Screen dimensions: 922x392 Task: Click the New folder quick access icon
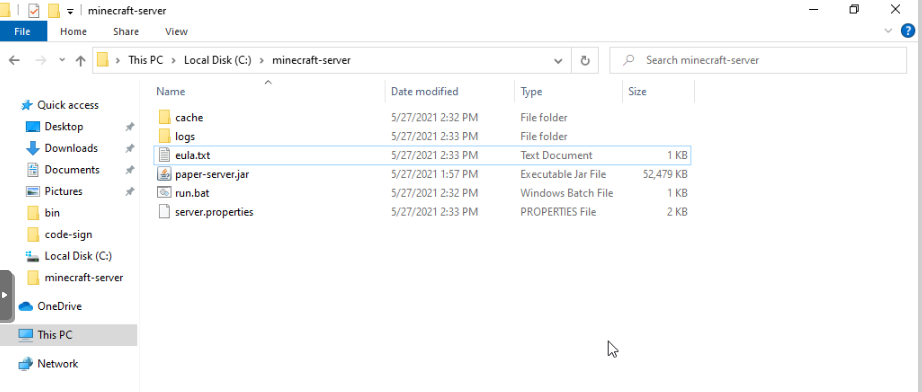pos(54,11)
